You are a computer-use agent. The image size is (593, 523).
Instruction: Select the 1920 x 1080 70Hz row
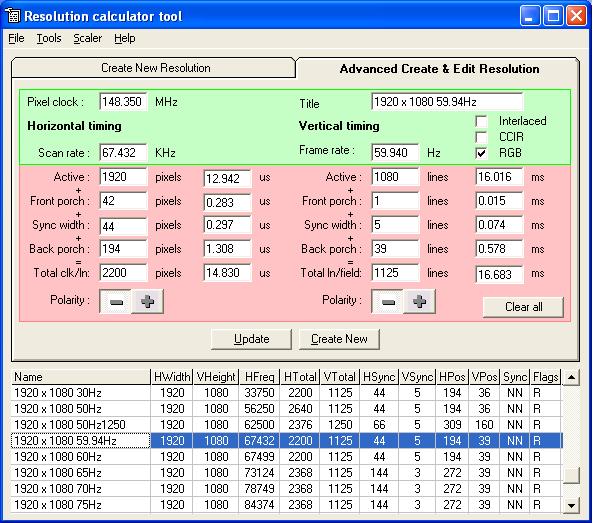(x=287, y=489)
